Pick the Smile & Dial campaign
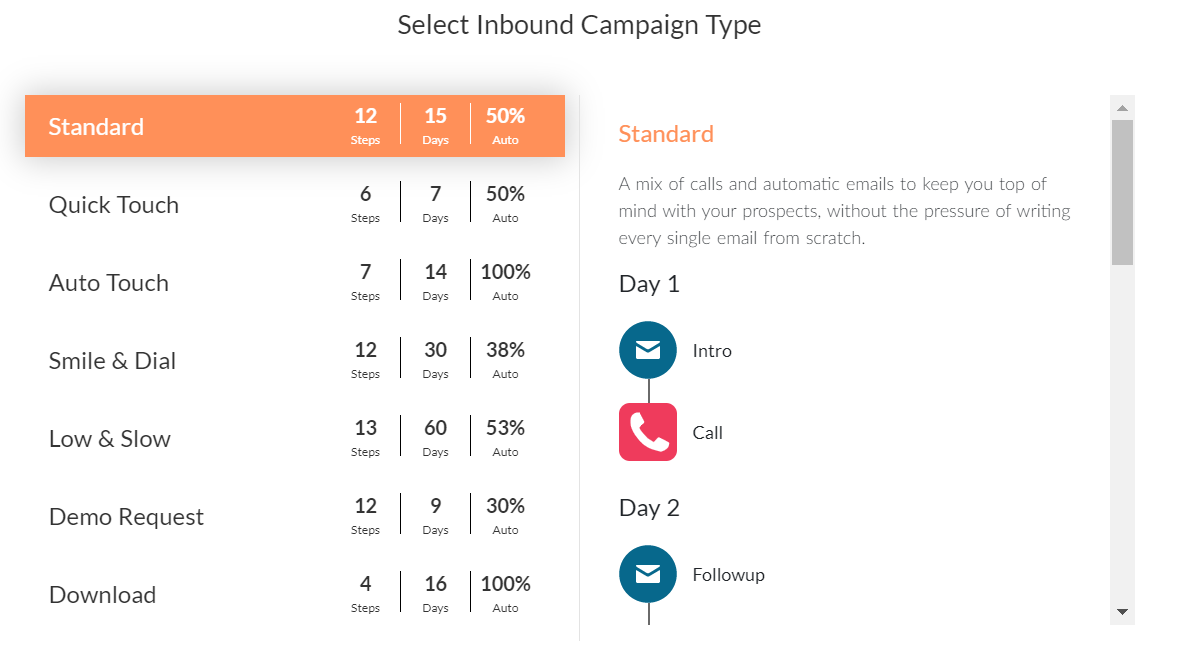The height and width of the screenshot is (650, 1181). click(x=112, y=361)
